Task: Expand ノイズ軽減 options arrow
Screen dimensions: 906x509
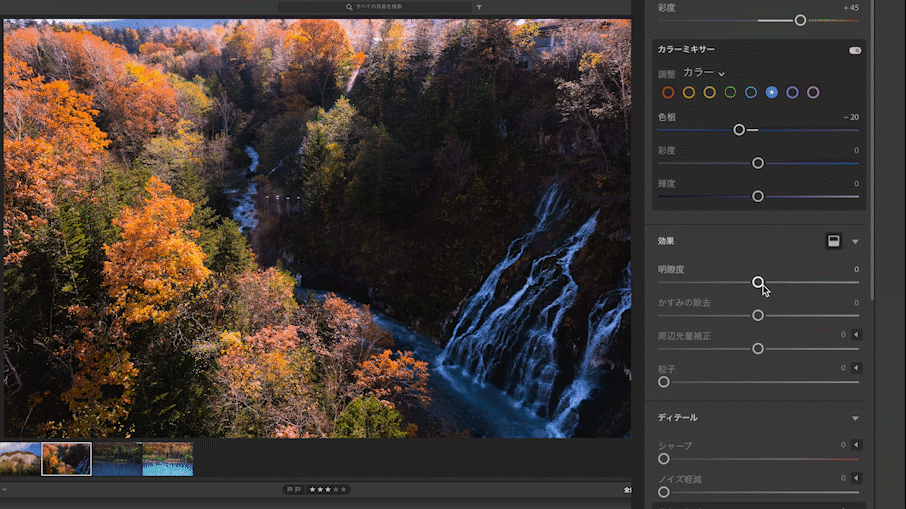Action: [x=856, y=478]
